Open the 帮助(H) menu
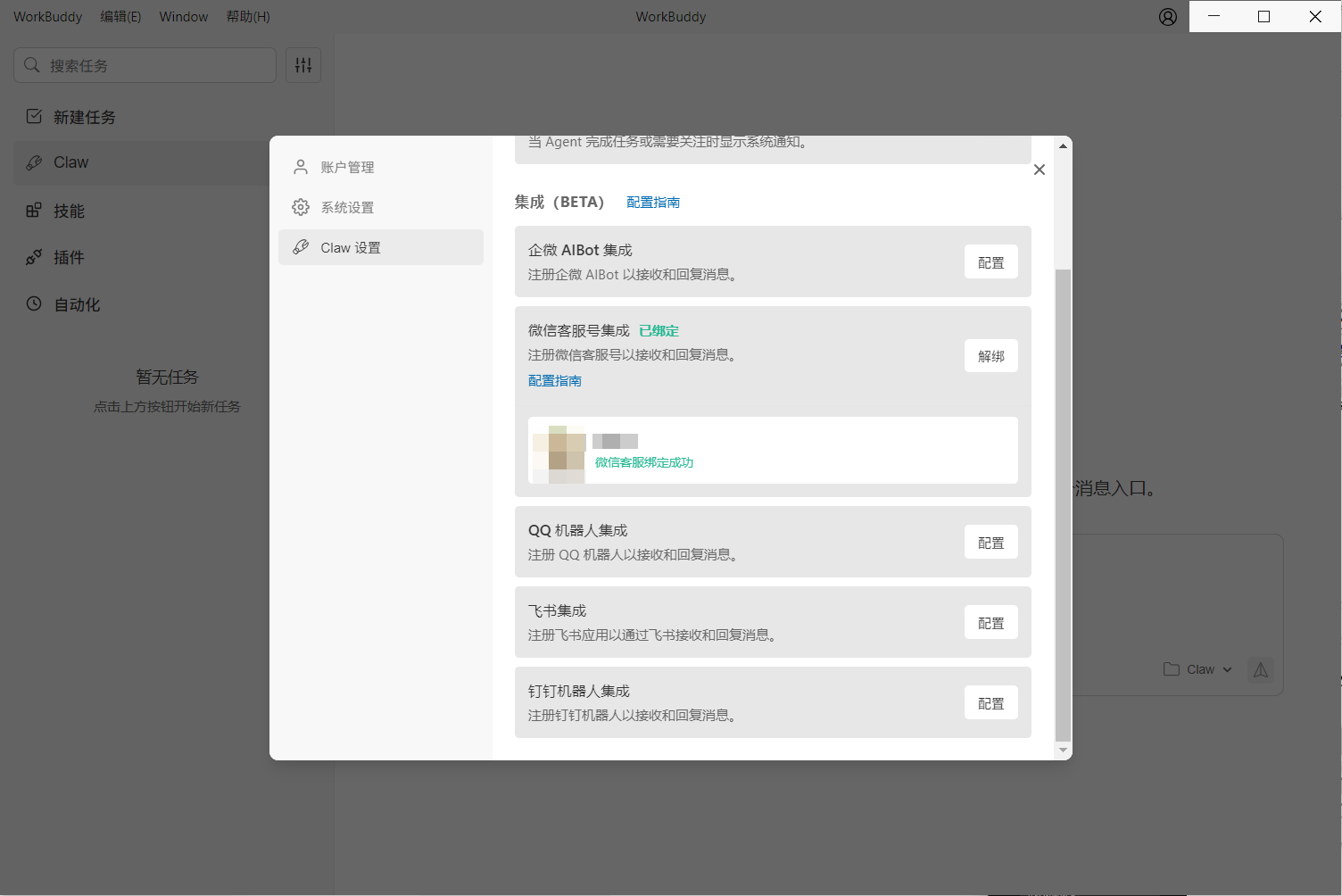 pos(248,17)
